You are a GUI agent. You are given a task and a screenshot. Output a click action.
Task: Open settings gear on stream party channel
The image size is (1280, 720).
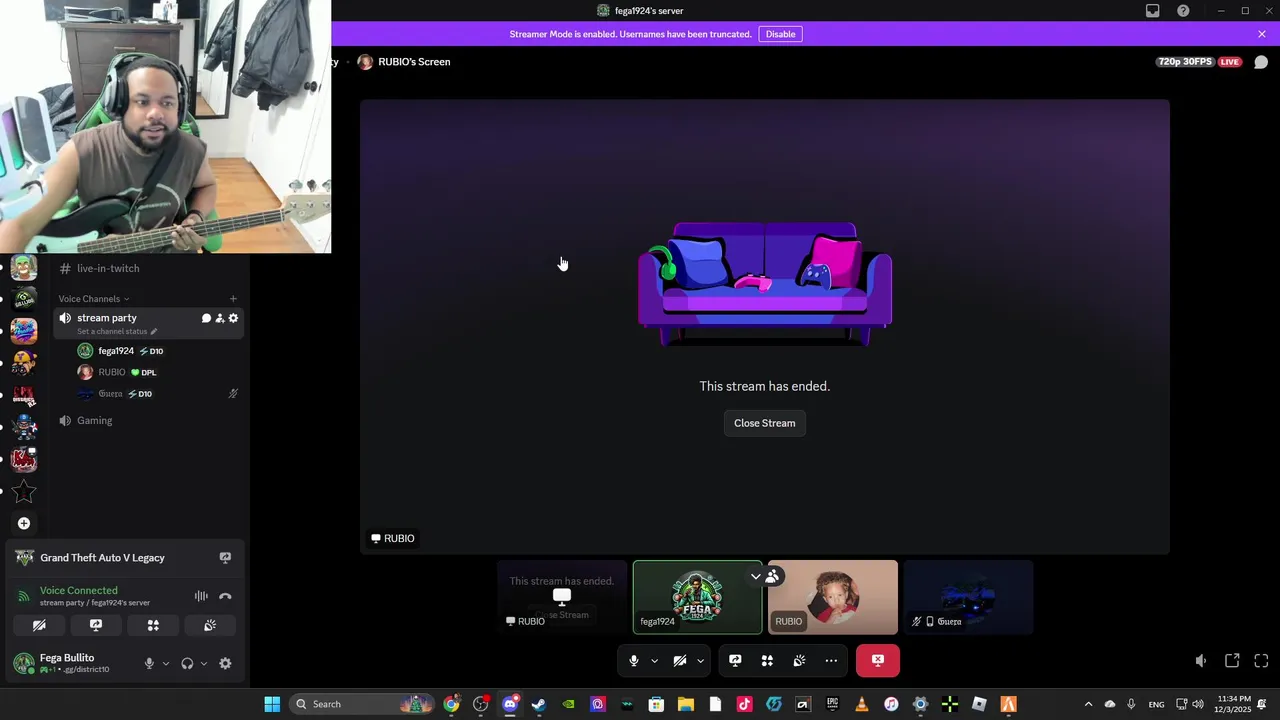(x=233, y=318)
